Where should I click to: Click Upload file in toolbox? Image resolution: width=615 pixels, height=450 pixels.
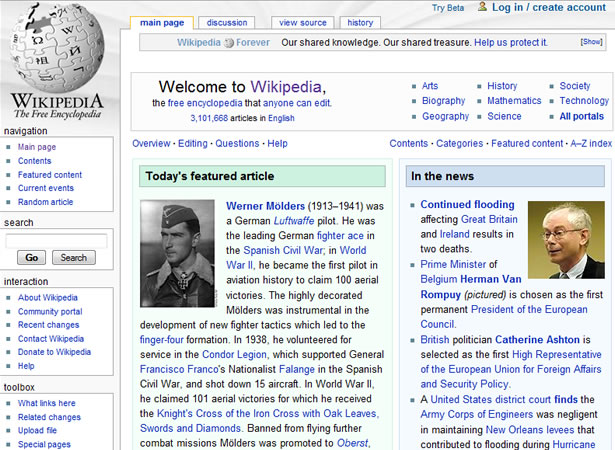click(x=37, y=430)
